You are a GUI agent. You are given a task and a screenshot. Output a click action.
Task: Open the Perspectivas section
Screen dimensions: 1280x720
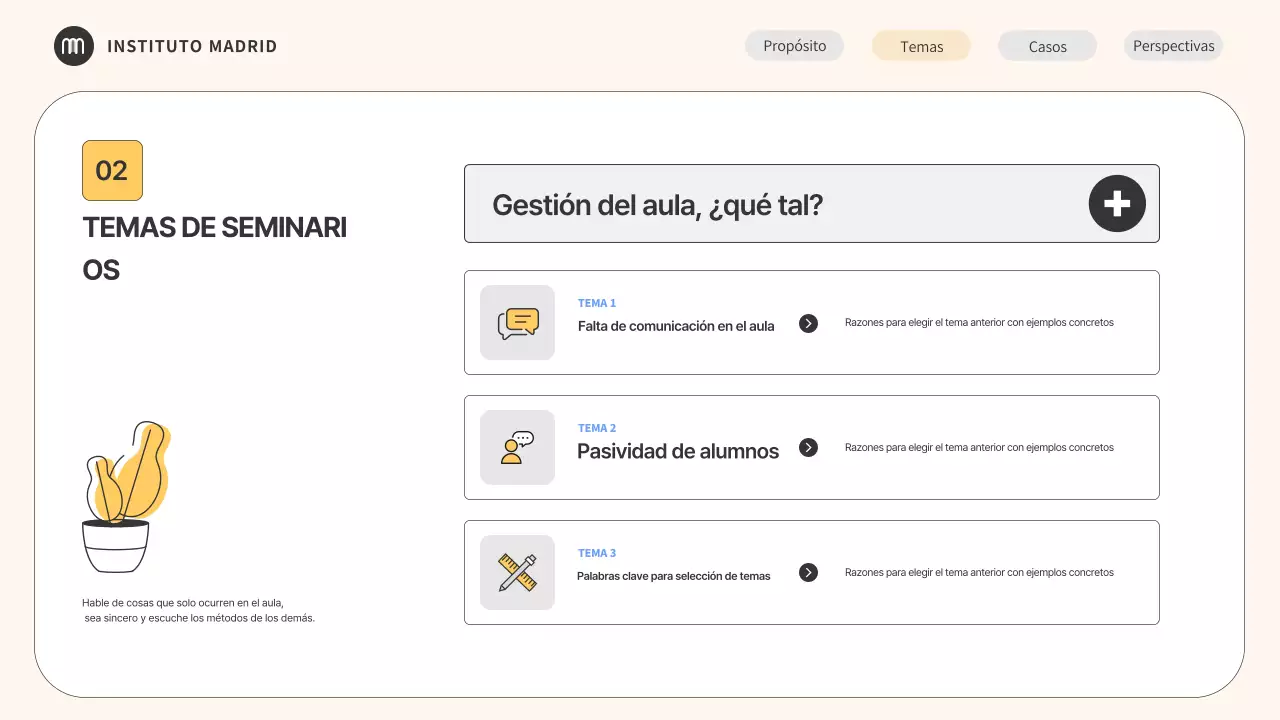click(x=1173, y=45)
